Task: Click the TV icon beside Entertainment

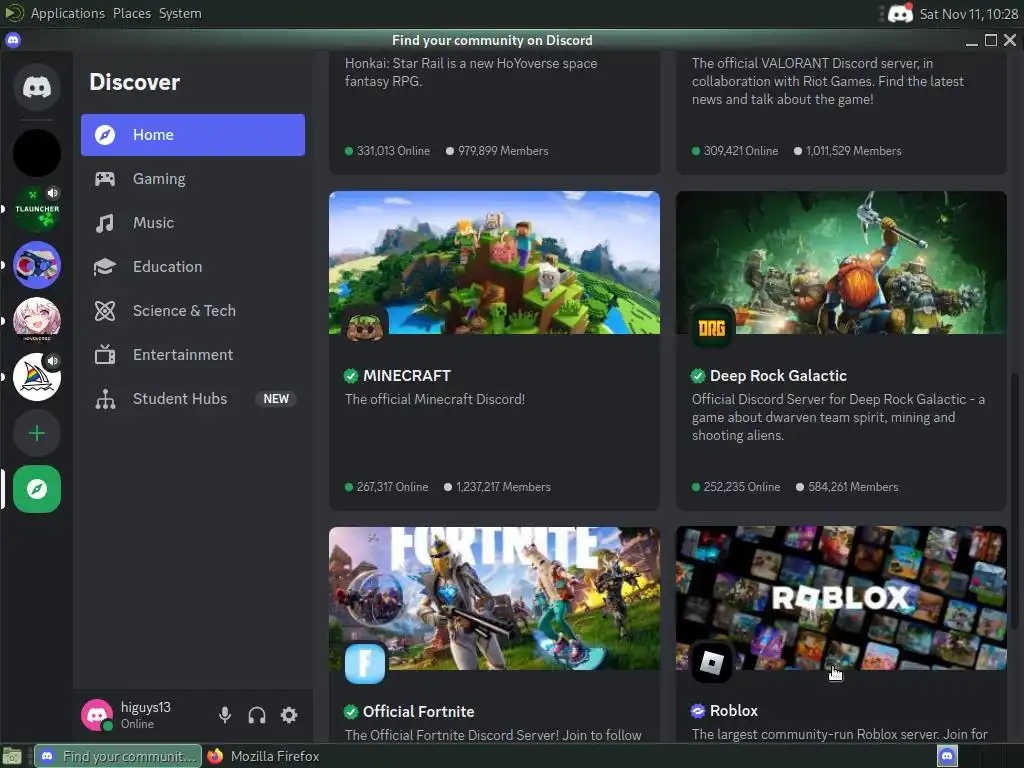Action: 104,355
